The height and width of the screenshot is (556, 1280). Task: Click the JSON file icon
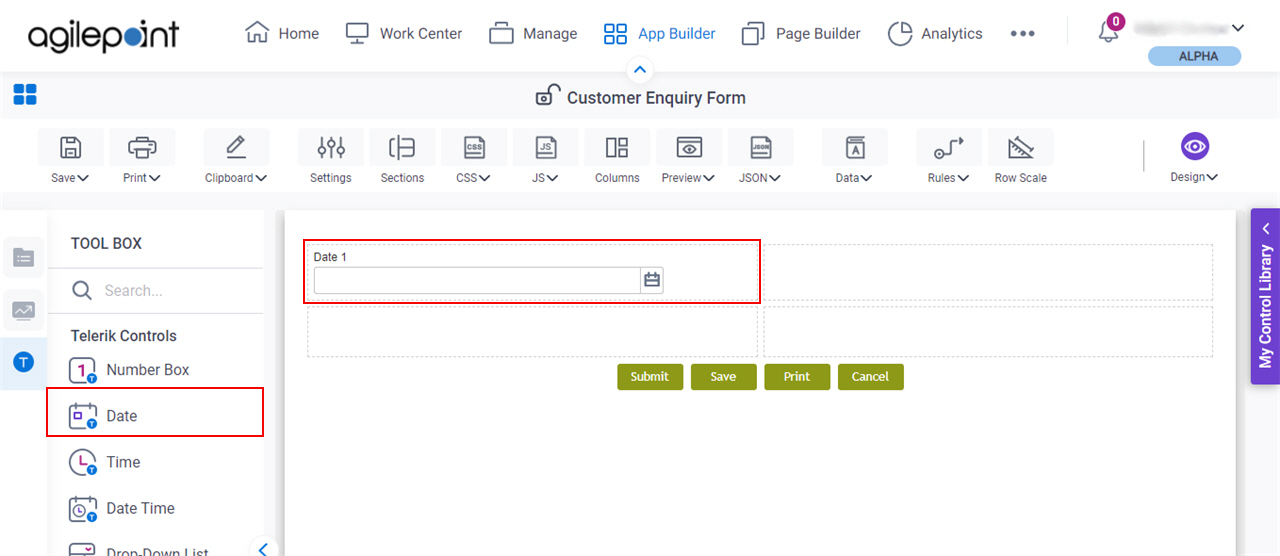click(x=760, y=148)
